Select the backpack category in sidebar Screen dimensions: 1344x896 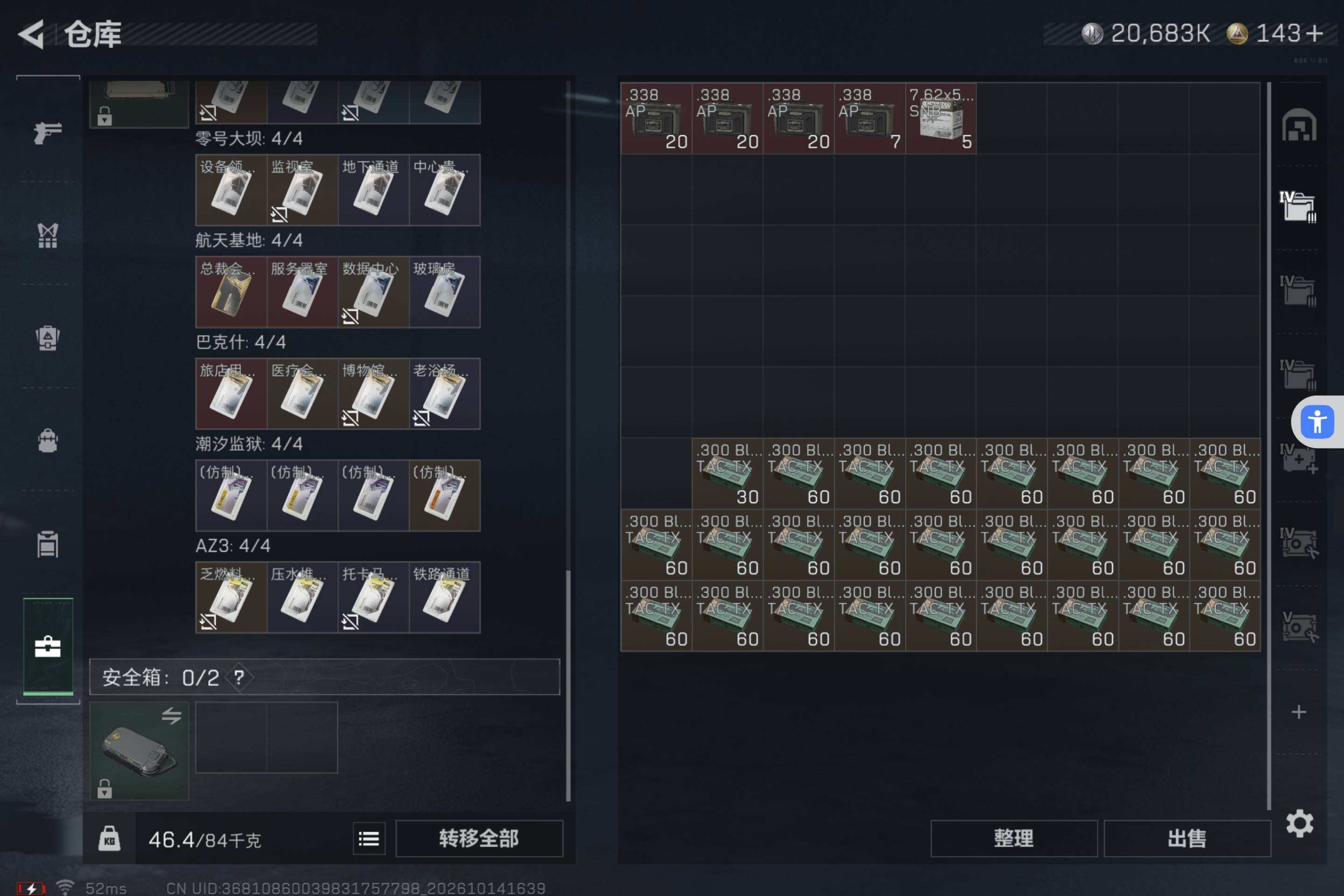pos(48,441)
